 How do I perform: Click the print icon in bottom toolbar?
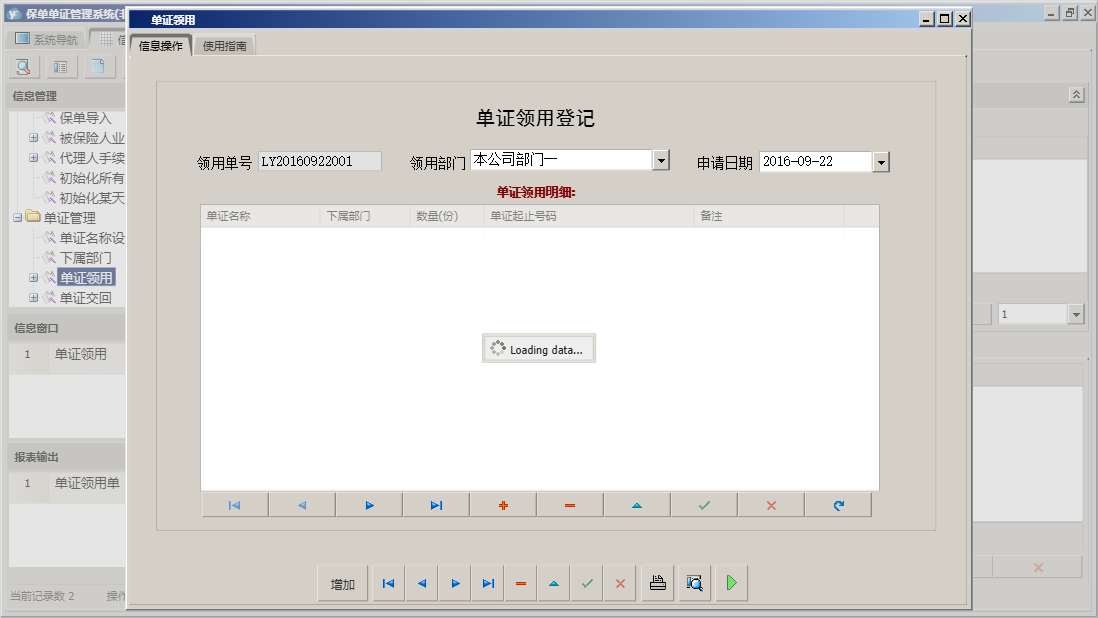pyautogui.click(x=658, y=583)
